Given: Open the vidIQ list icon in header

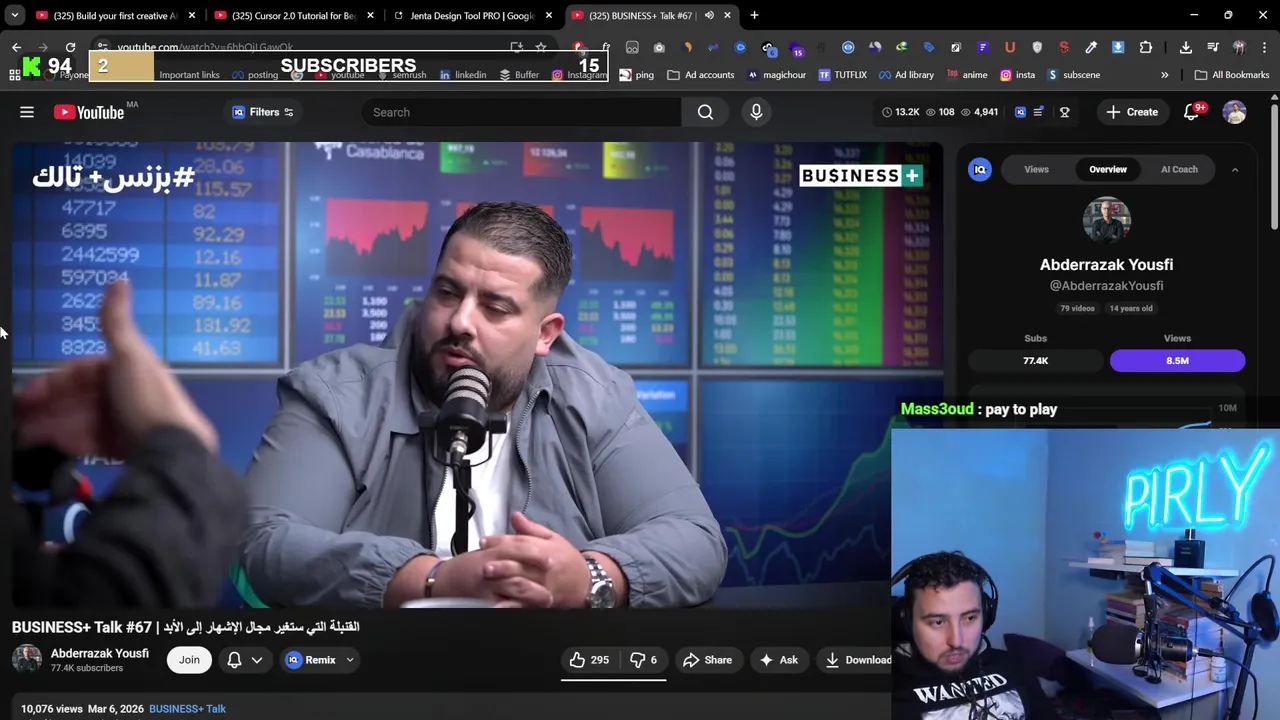Looking at the screenshot, I should pyautogui.click(x=1038, y=112).
